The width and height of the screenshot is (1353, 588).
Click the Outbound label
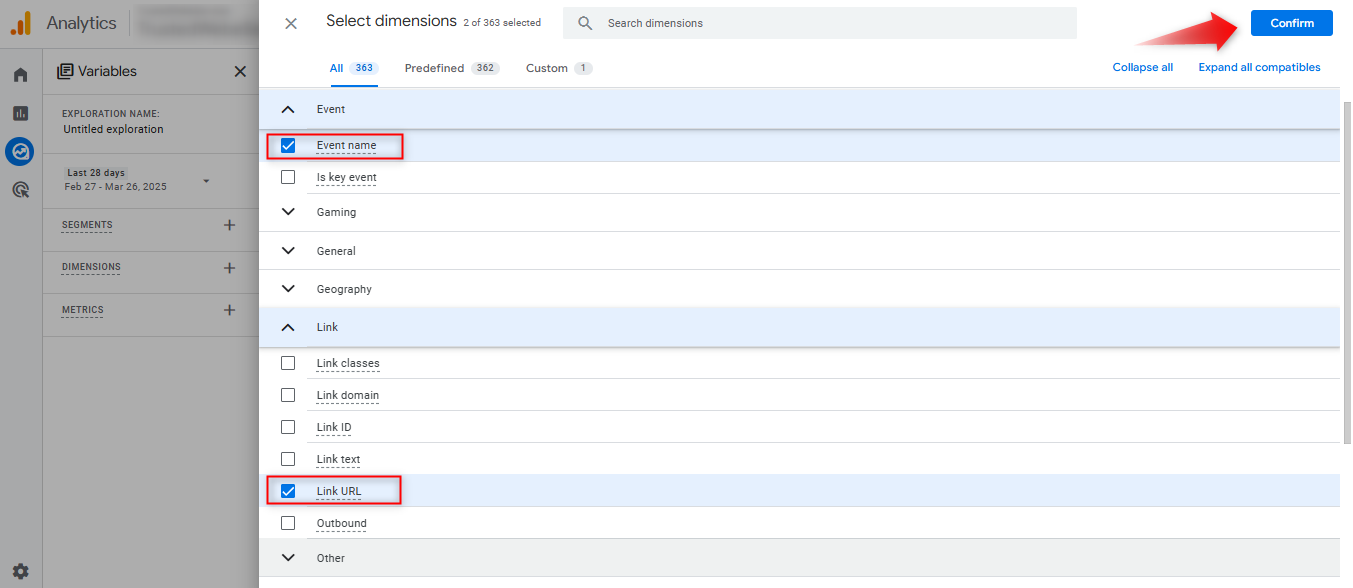tap(341, 524)
